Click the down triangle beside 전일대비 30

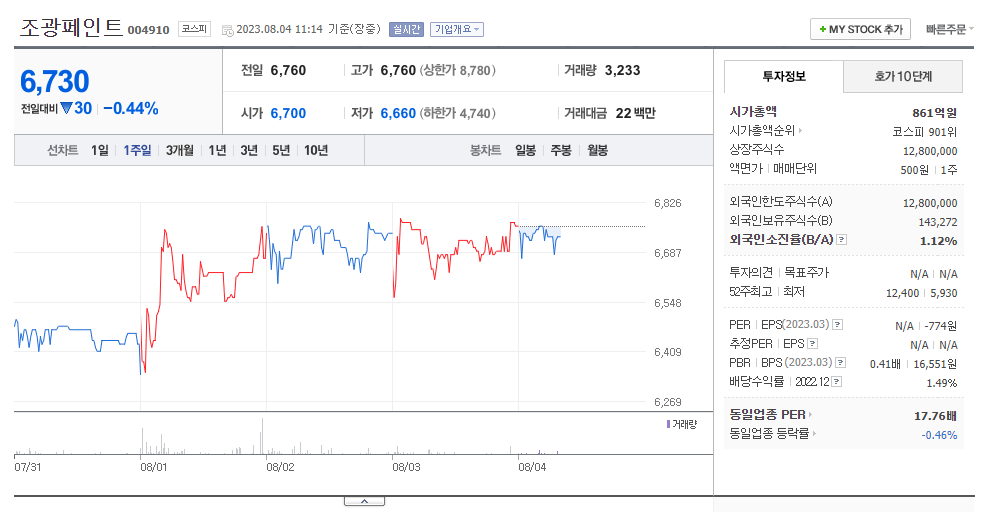(66, 108)
